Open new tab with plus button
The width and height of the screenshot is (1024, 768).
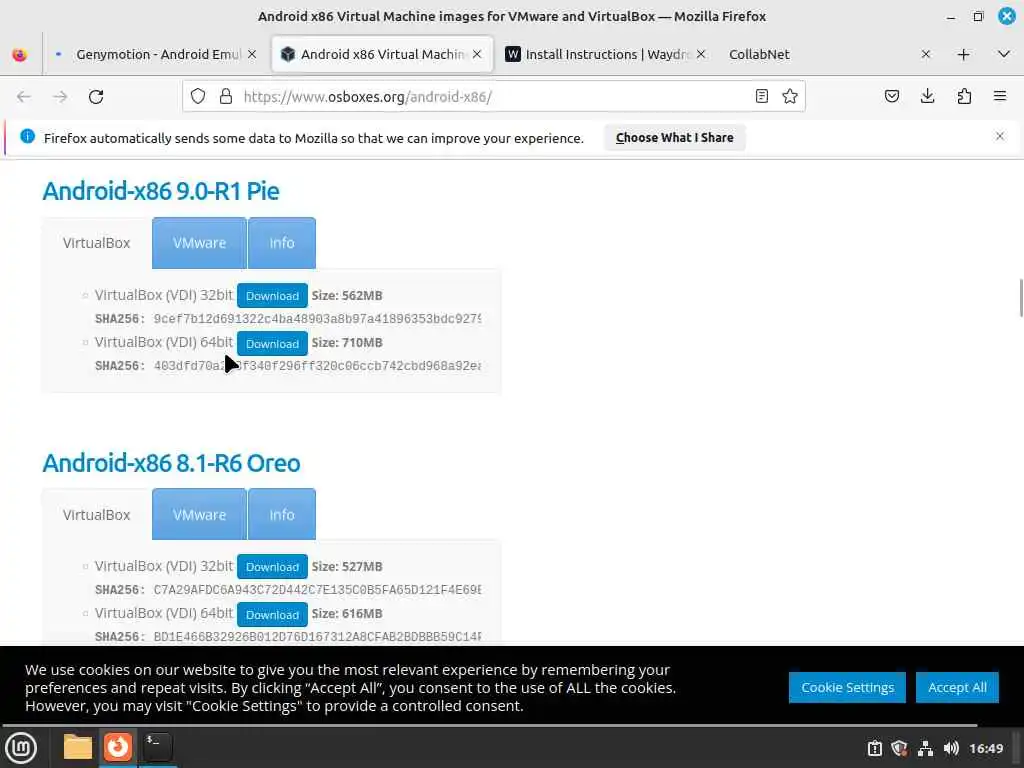(963, 55)
